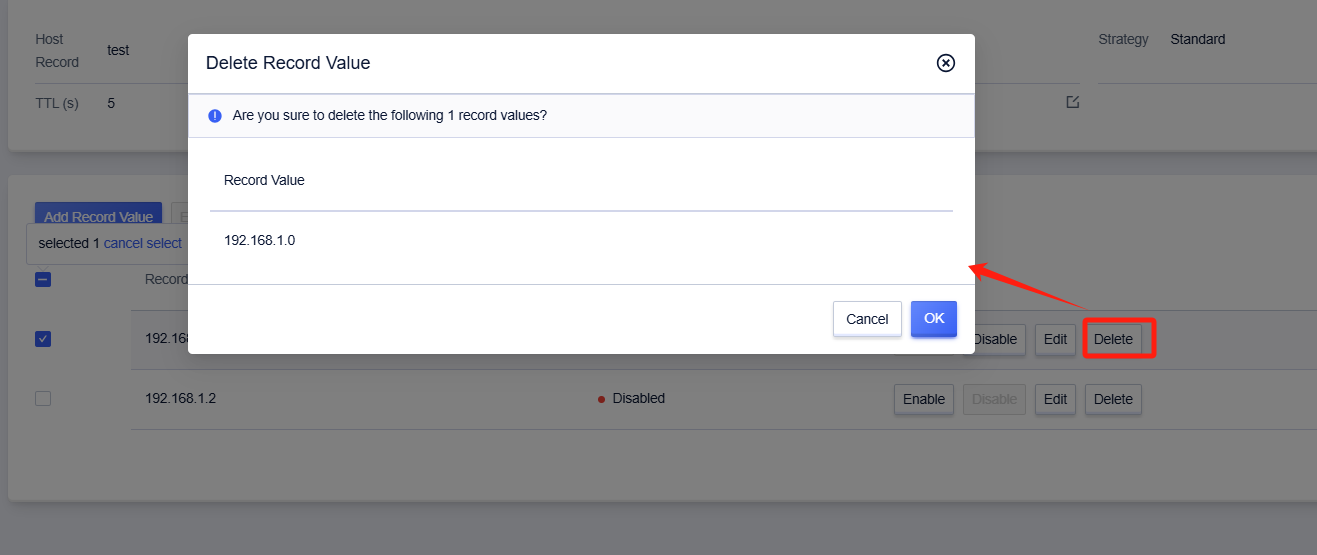Disable the first row record
Screen dimensions: 1317x555
point(995,339)
